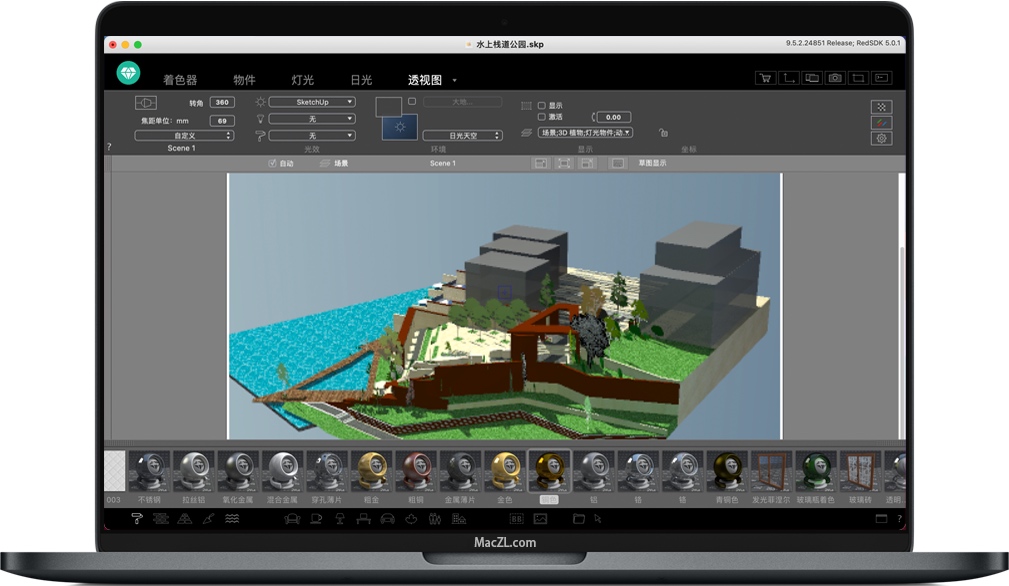
Task: Select the paint roller tool in bottom toolbar
Action: [x=137, y=519]
